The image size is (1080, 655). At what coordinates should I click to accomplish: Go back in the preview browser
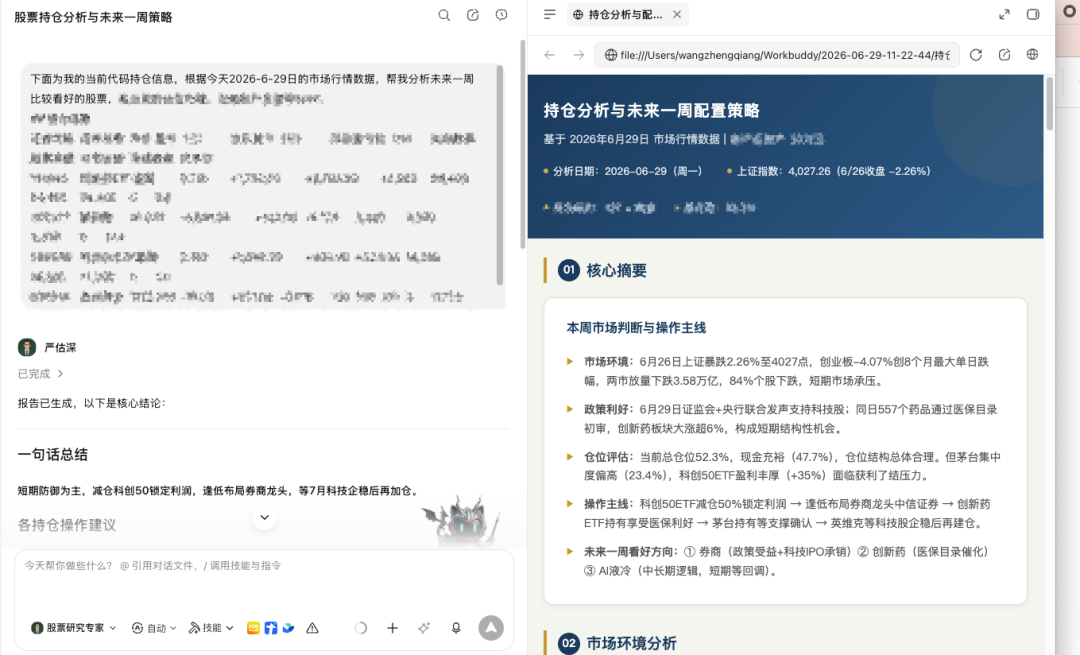tap(550, 55)
